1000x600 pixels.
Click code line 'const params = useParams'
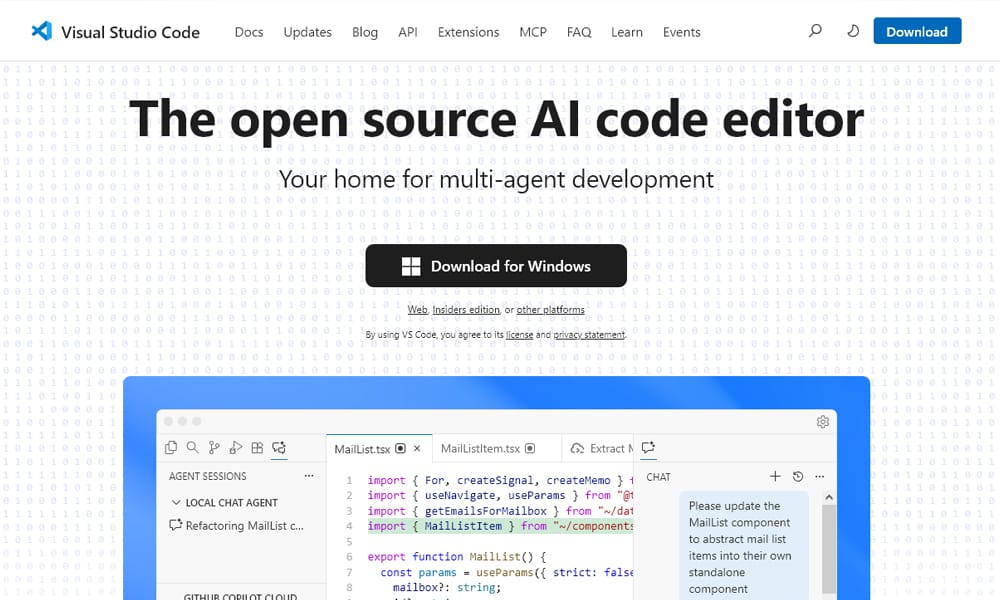pyautogui.click(x=506, y=573)
